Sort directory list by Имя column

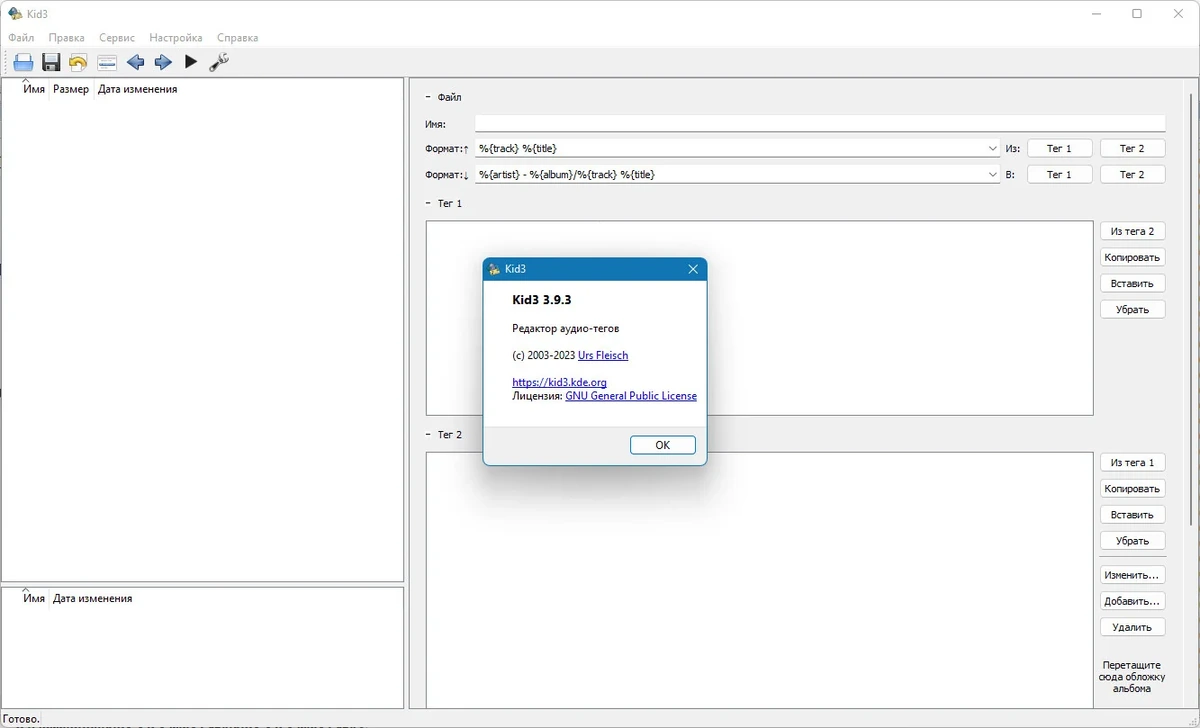click(34, 598)
